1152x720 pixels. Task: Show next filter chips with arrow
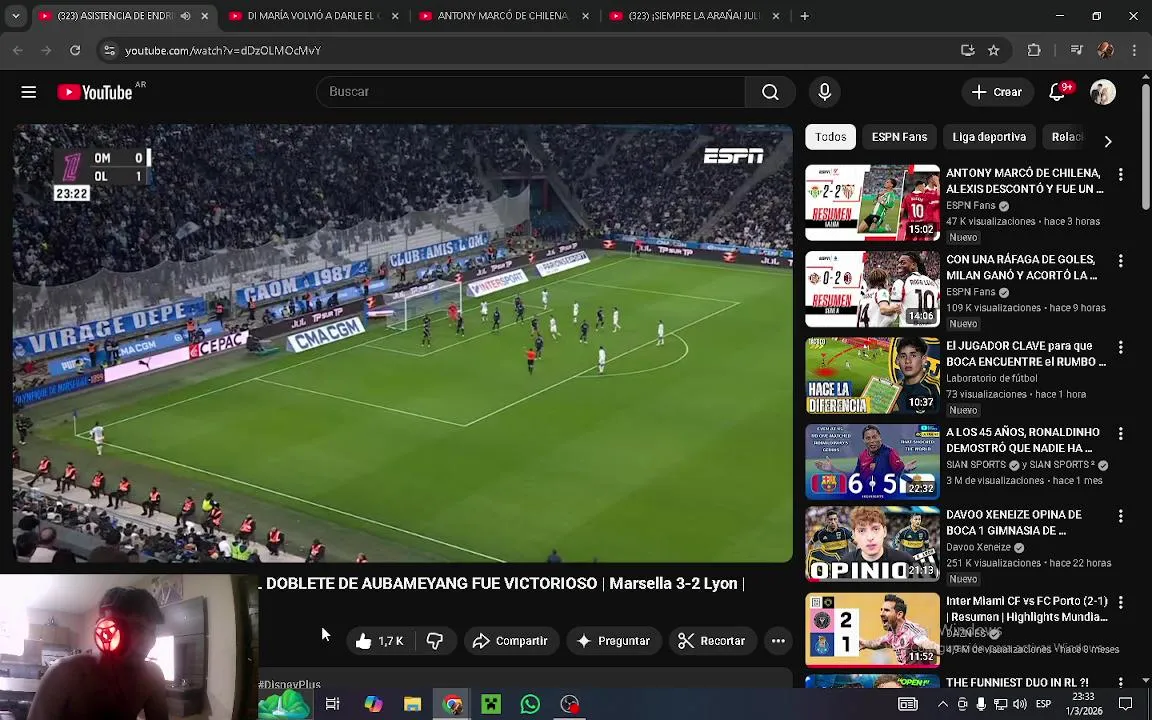pyautogui.click(x=1108, y=141)
